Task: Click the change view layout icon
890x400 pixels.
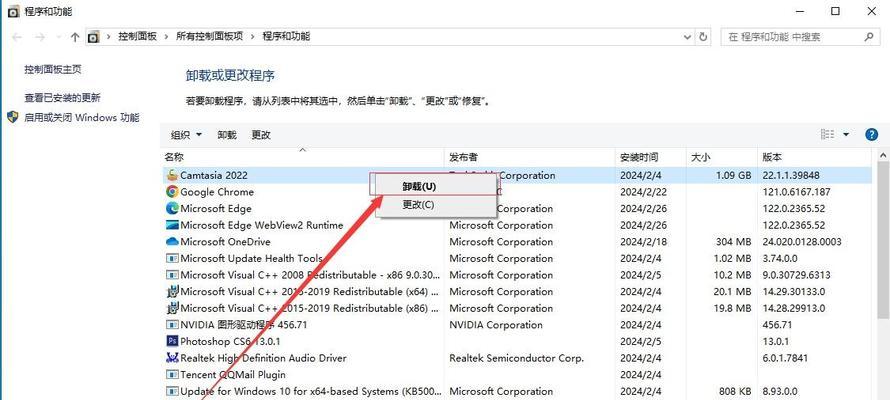Action: tap(828, 134)
